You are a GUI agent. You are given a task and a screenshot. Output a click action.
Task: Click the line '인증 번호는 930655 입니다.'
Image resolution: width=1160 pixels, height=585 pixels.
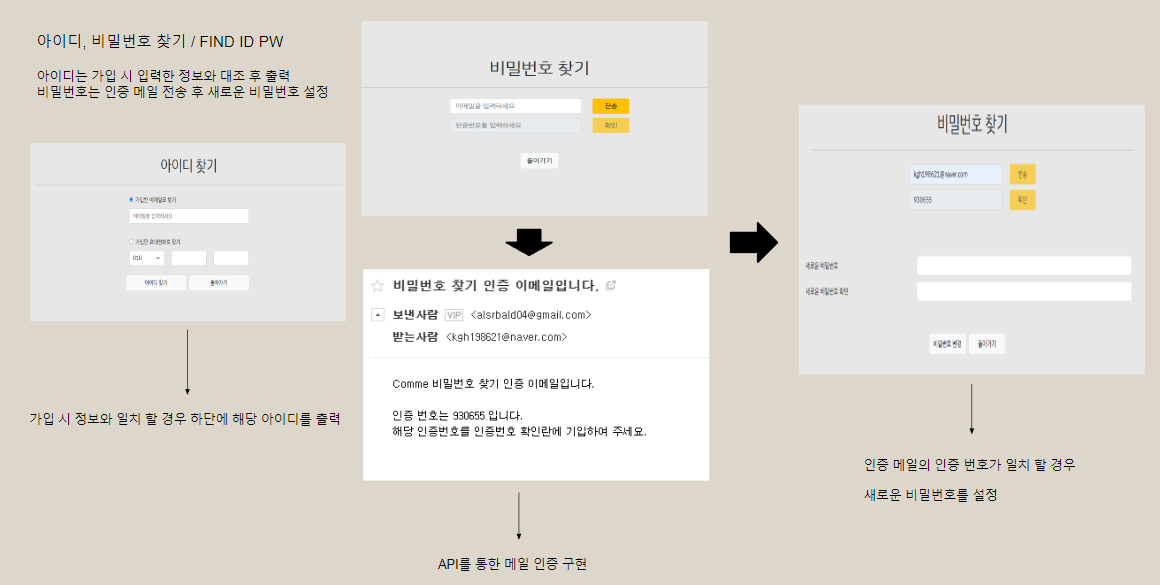pos(457,416)
